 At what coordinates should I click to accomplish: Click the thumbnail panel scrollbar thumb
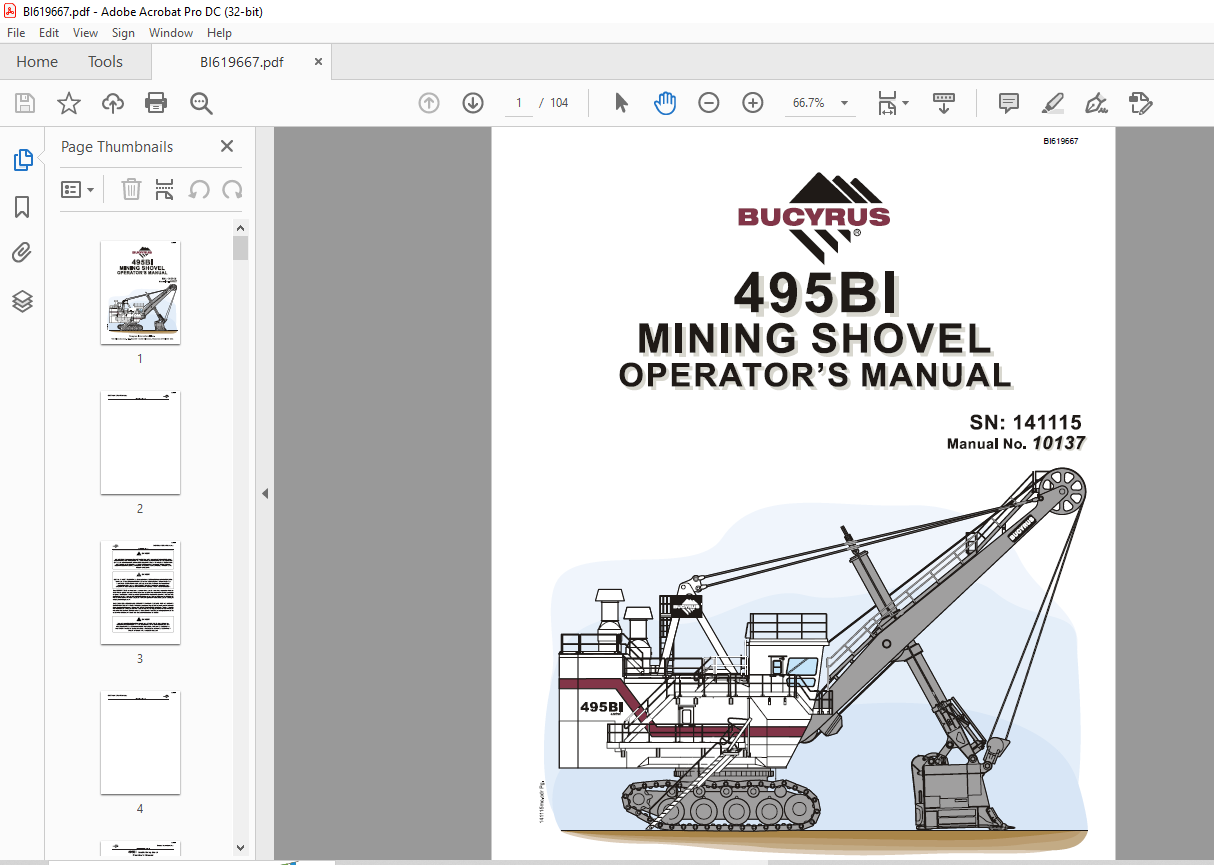[x=240, y=248]
